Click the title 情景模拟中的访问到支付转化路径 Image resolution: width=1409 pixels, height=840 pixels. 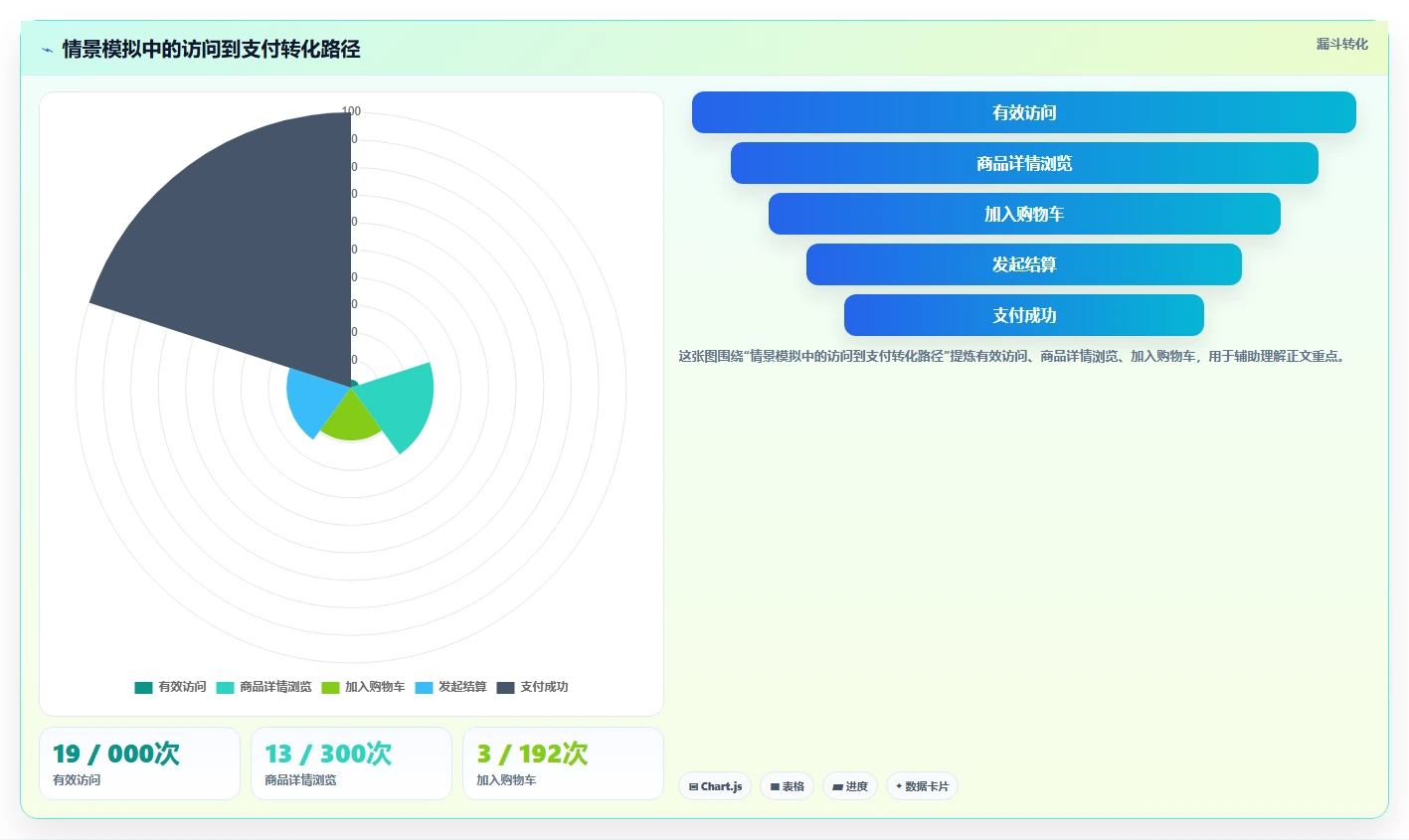tap(211, 49)
